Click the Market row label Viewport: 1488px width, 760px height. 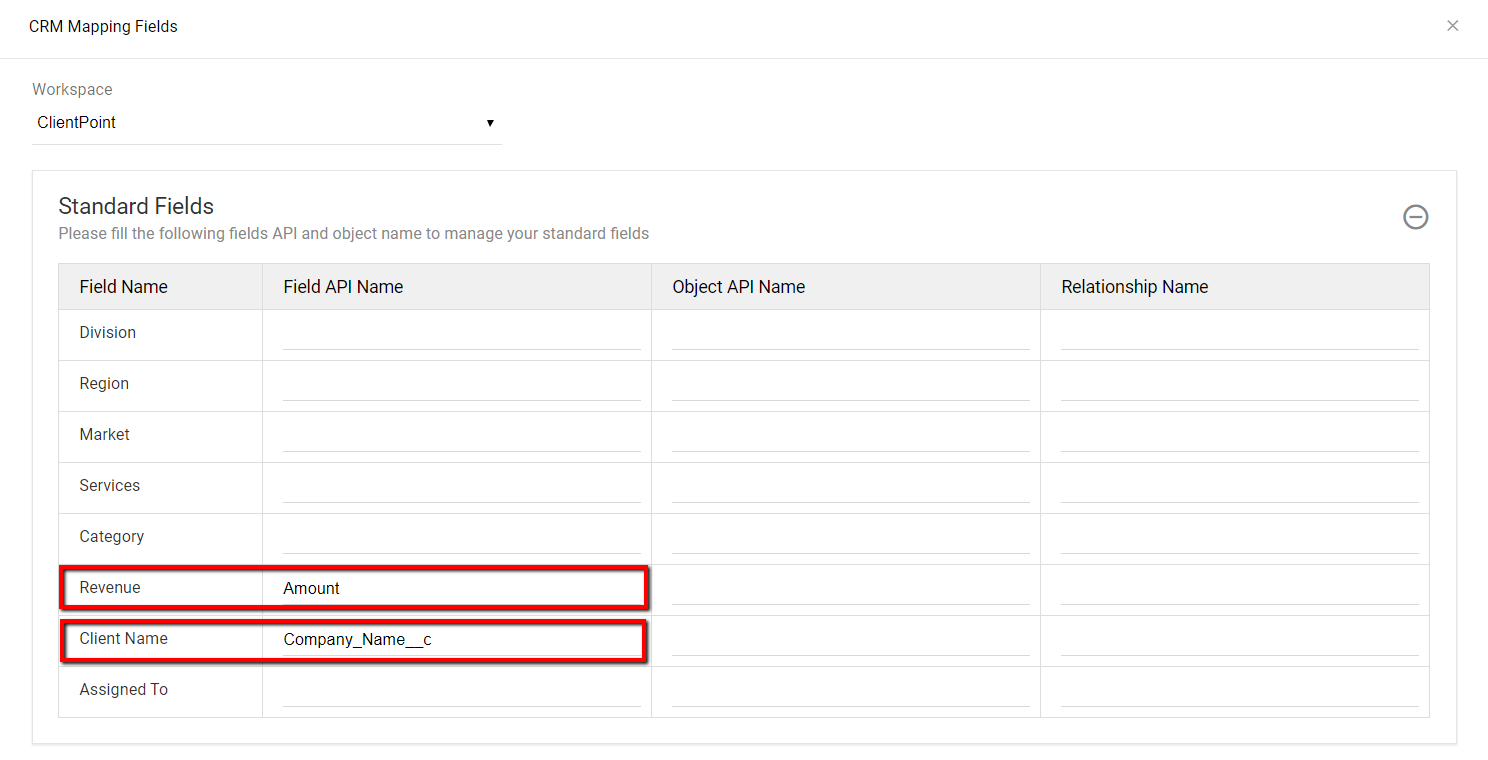[x=104, y=435]
